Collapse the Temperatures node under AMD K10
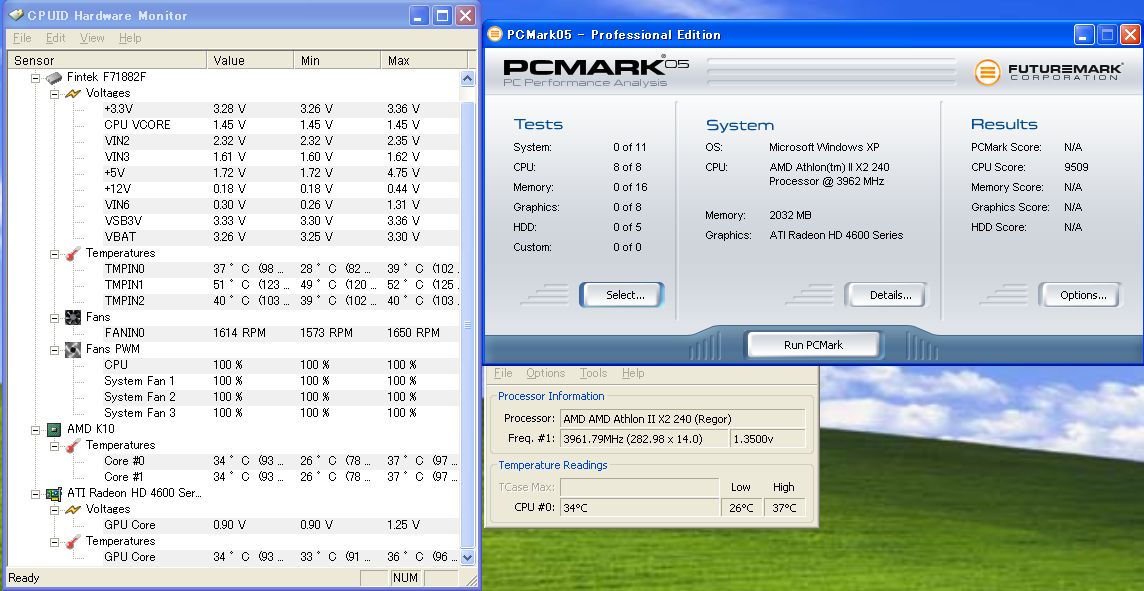Image resolution: width=1144 pixels, height=591 pixels. click(54, 446)
